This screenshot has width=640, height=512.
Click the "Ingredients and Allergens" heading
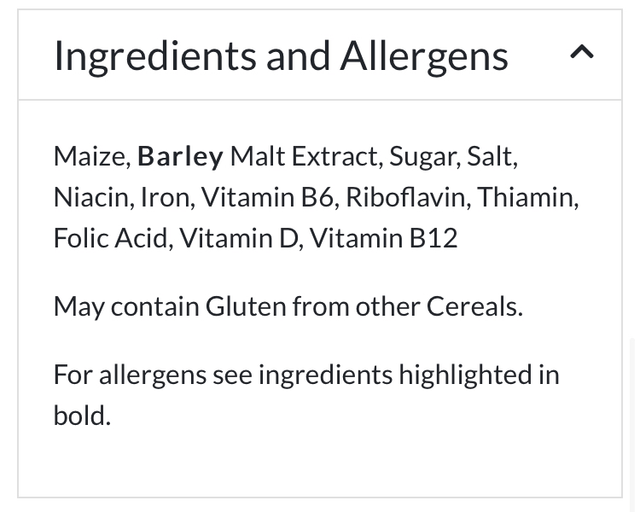click(280, 56)
